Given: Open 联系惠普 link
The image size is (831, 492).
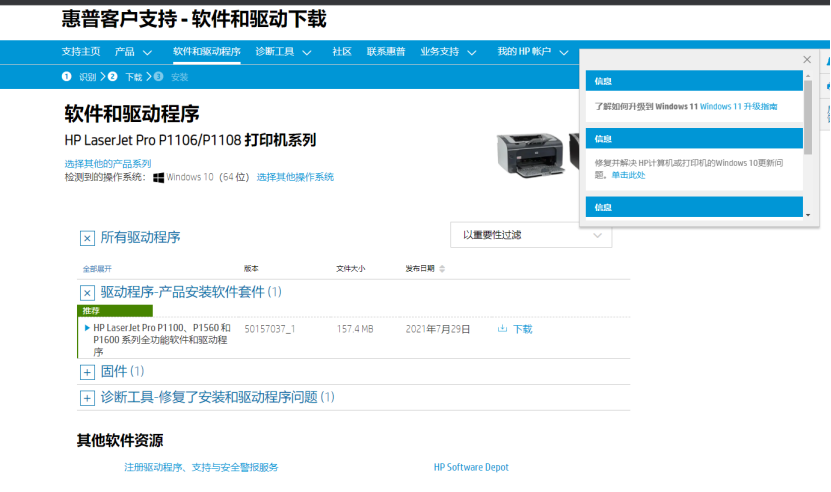Looking at the screenshot, I should click(386, 51).
